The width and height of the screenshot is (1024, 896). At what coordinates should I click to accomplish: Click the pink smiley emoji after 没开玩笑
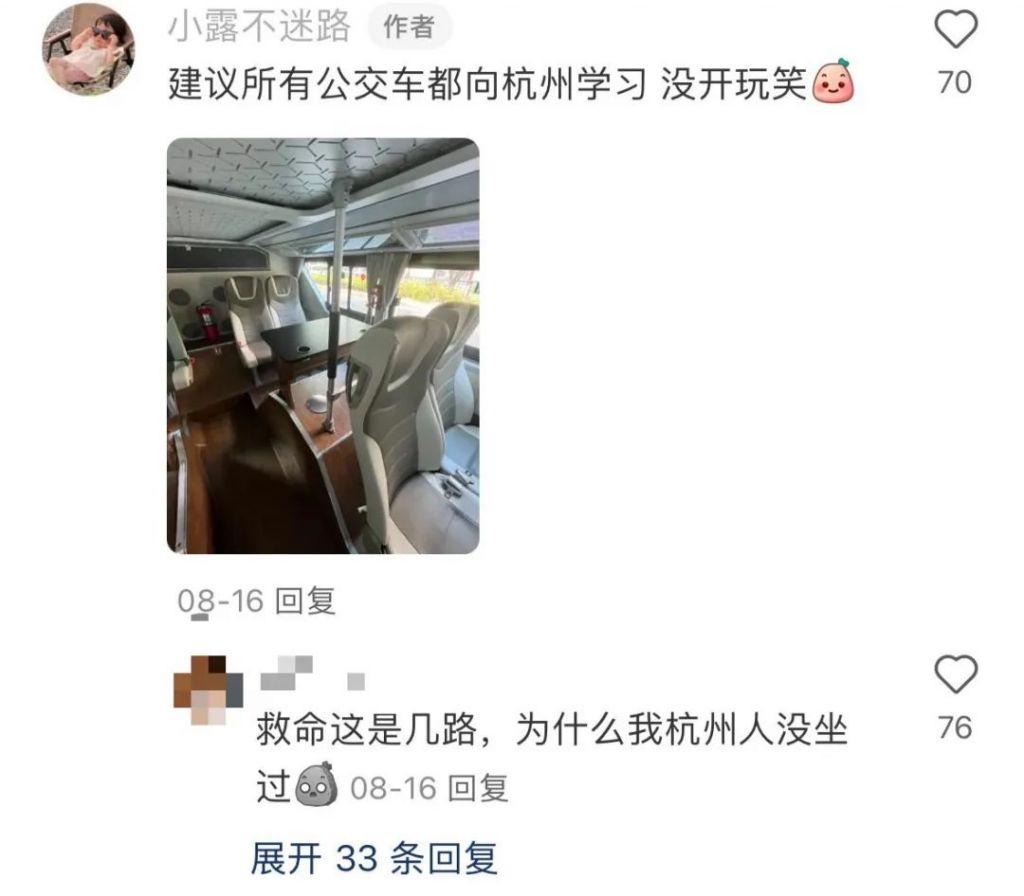833,82
